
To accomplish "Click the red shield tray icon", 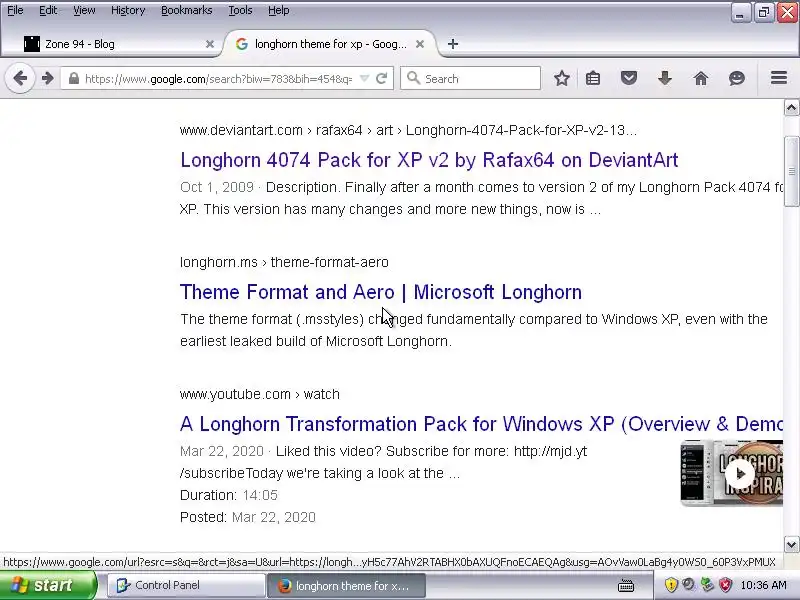I will tap(726, 585).
